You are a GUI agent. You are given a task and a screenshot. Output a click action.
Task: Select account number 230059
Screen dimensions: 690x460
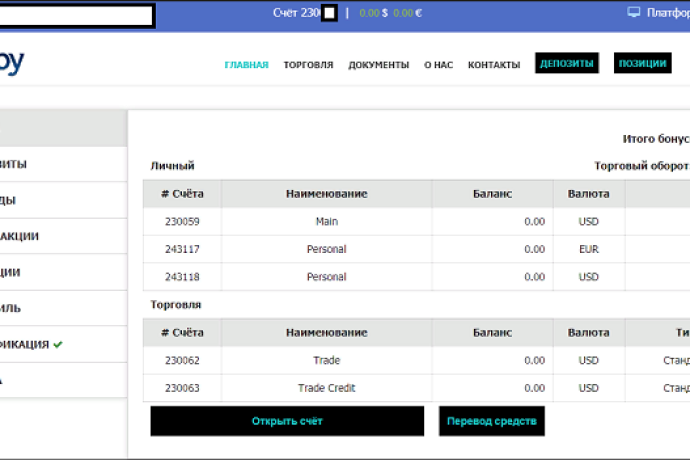click(x=182, y=221)
